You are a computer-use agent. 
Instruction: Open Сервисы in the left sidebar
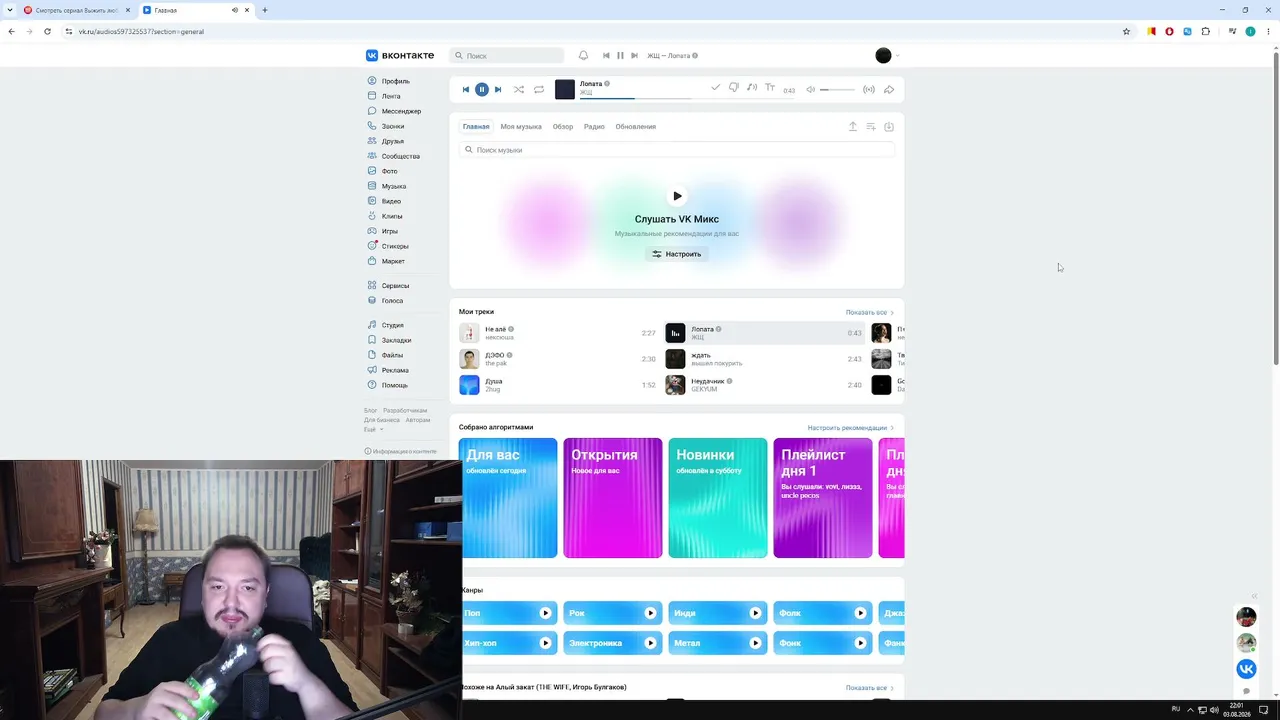[x=388, y=286]
